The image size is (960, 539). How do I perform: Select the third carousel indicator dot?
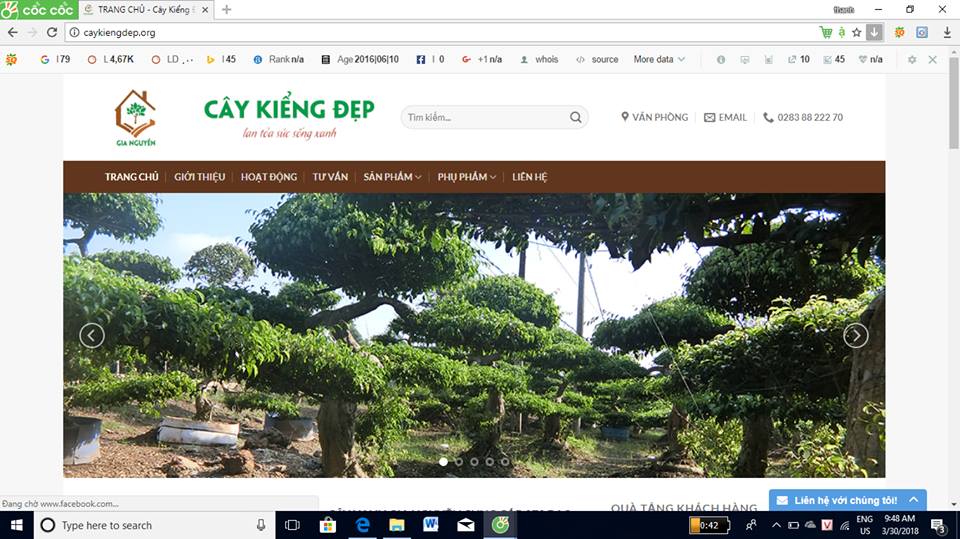(x=474, y=462)
